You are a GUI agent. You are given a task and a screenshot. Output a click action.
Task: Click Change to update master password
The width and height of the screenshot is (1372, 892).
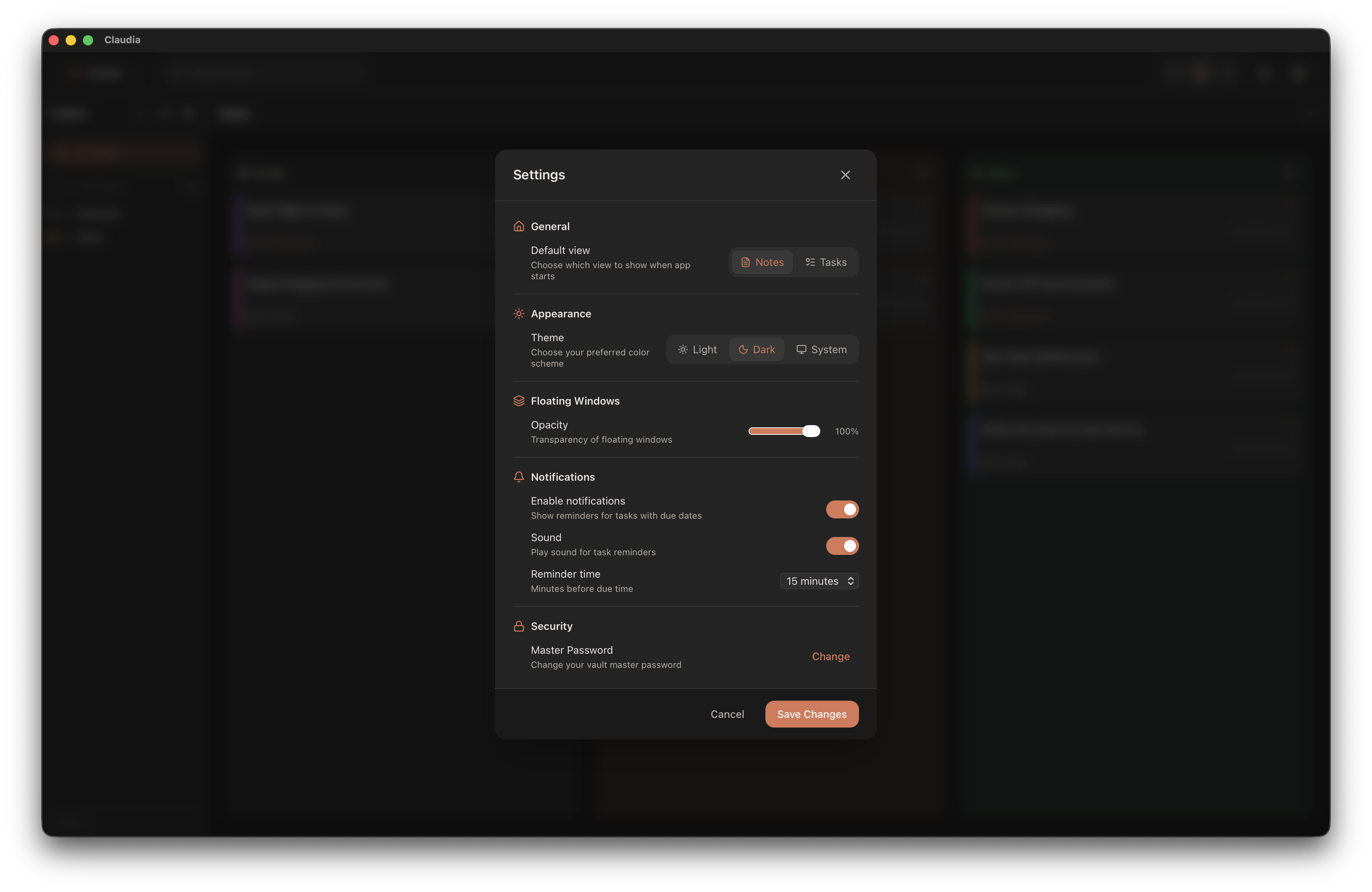830,656
